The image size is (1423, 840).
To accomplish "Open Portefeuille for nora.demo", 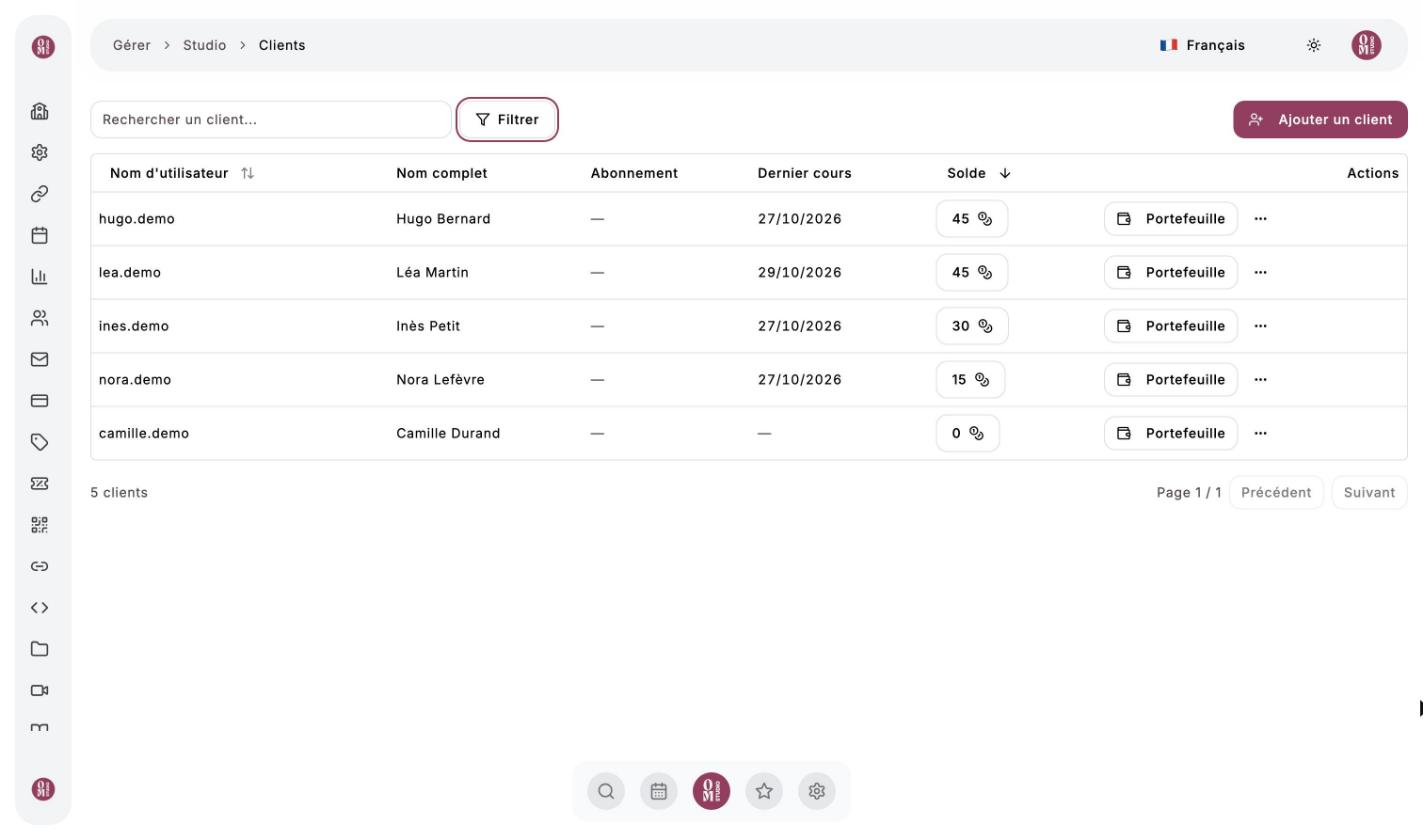I will (x=1171, y=379).
